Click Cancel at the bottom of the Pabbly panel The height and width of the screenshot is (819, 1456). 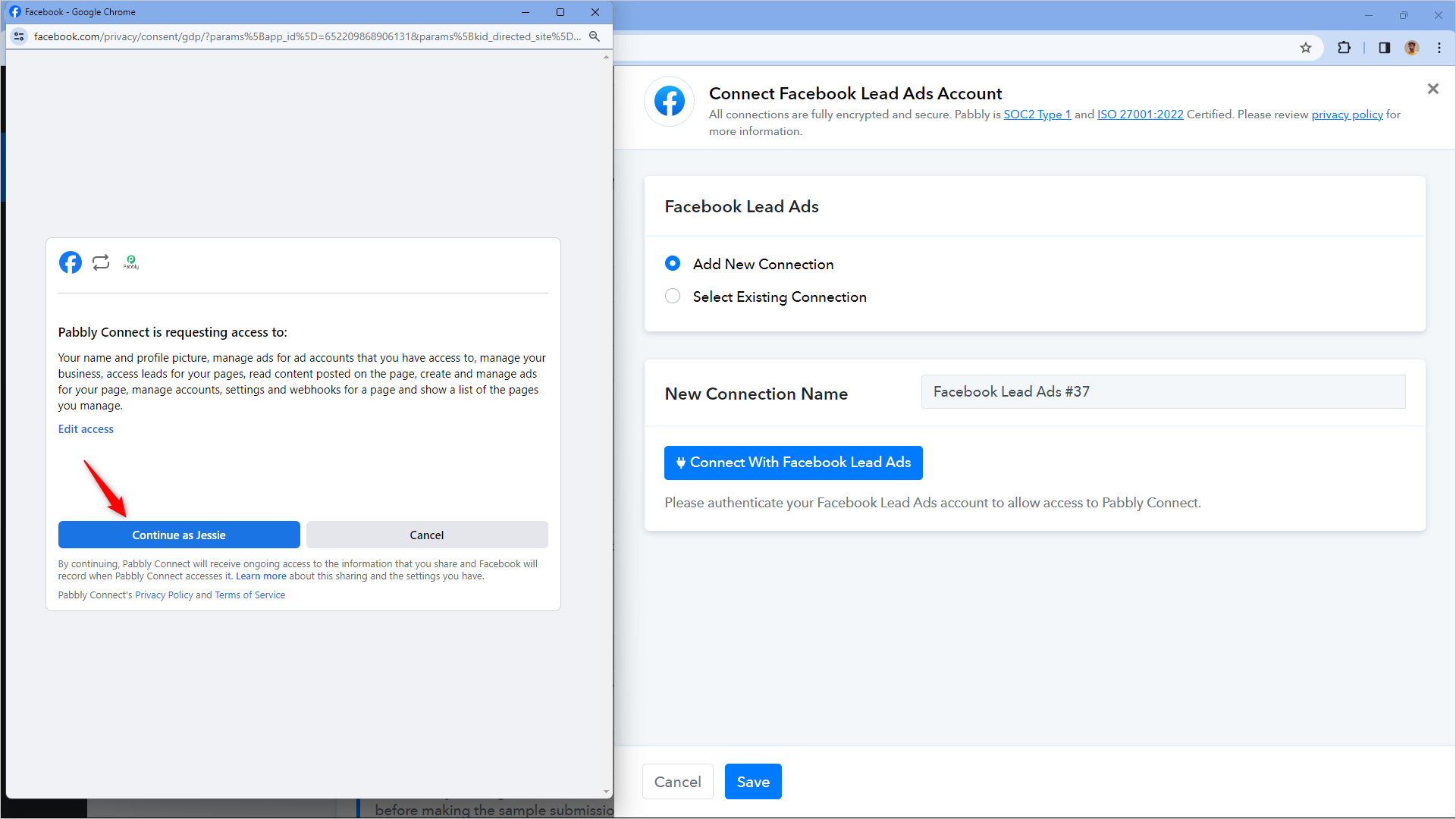click(678, 782)
